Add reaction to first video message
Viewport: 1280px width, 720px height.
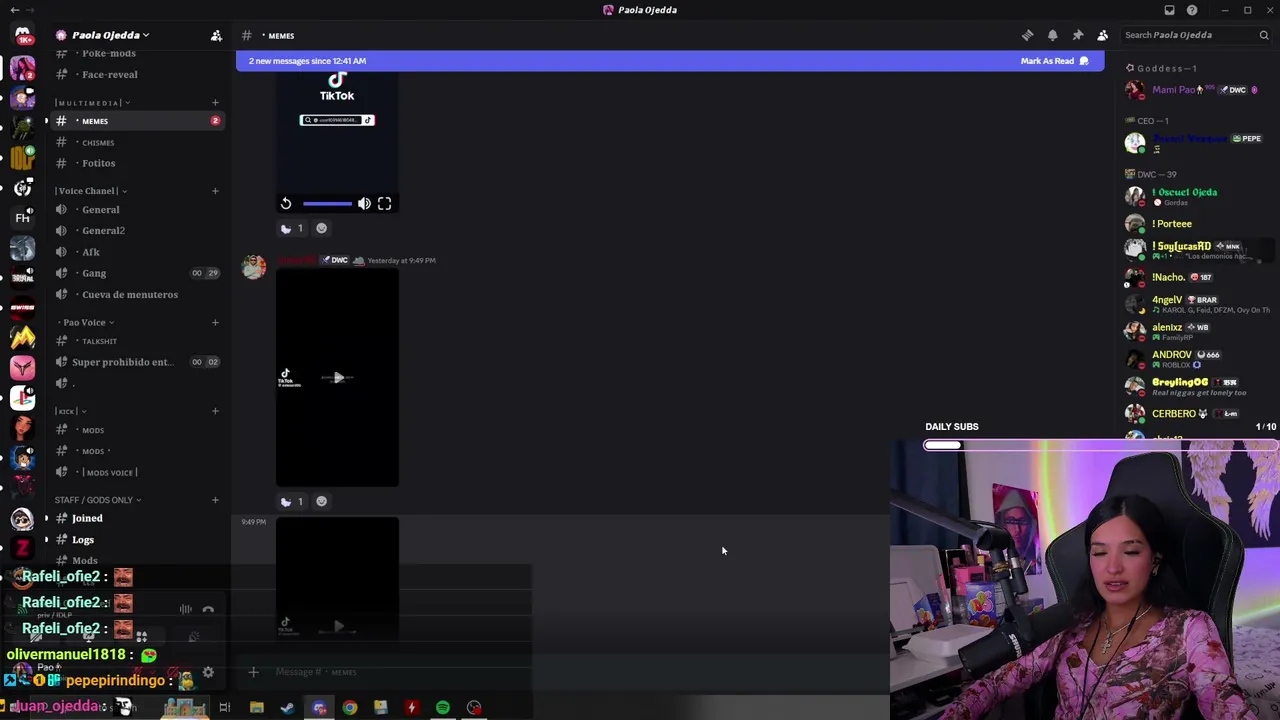pos(321,229)
